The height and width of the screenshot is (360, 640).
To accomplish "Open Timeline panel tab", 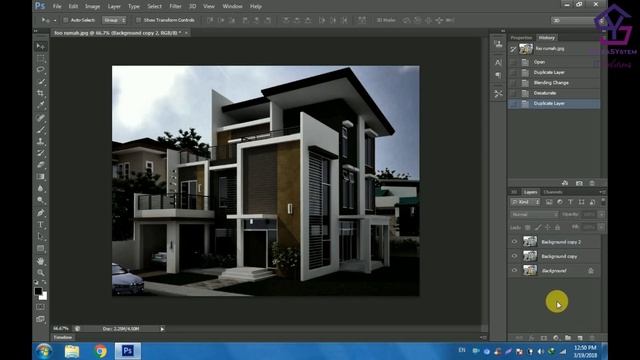I will pos(62,337).
